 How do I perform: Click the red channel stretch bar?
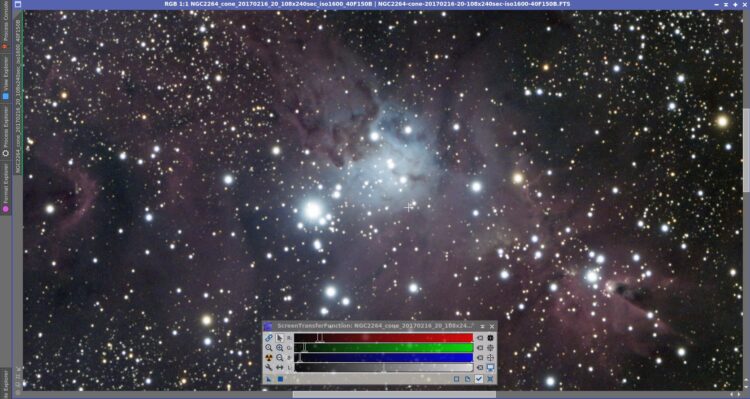pos(384,338)
